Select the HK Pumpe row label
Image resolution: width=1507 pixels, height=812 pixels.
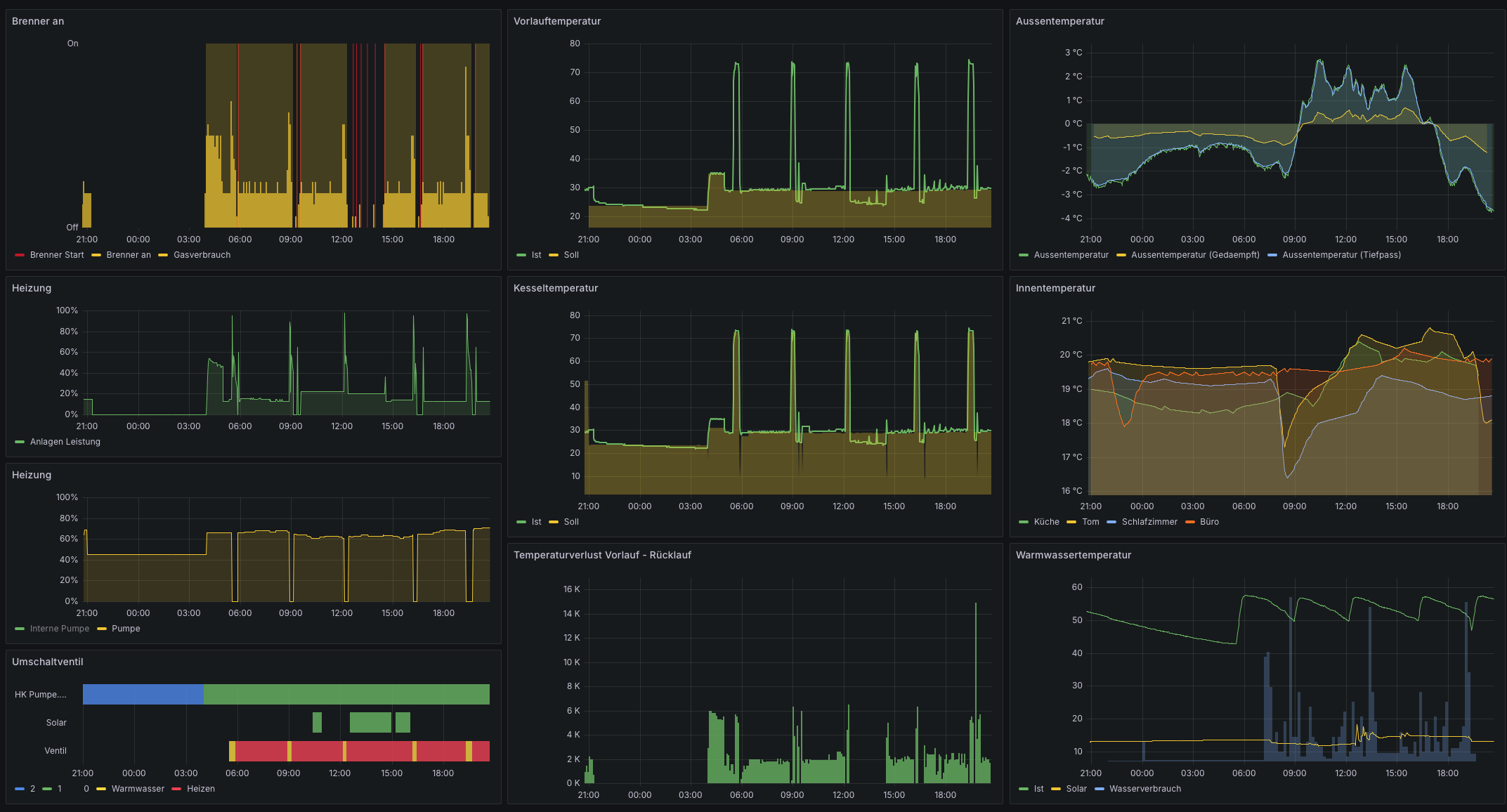pyautogui.click(x=41, y=695)
